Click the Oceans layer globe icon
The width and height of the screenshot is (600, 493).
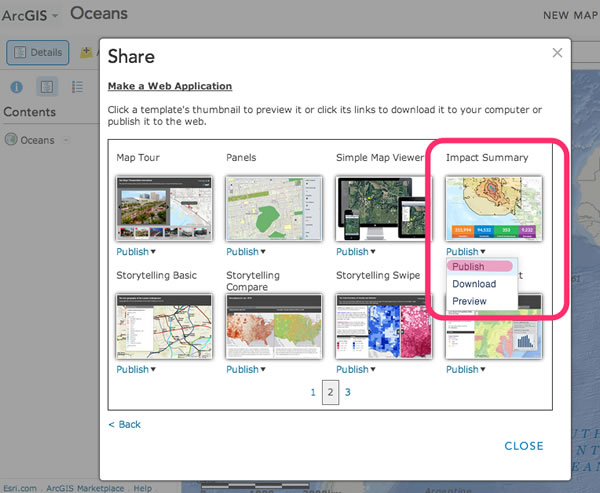(x=11, y=139)
